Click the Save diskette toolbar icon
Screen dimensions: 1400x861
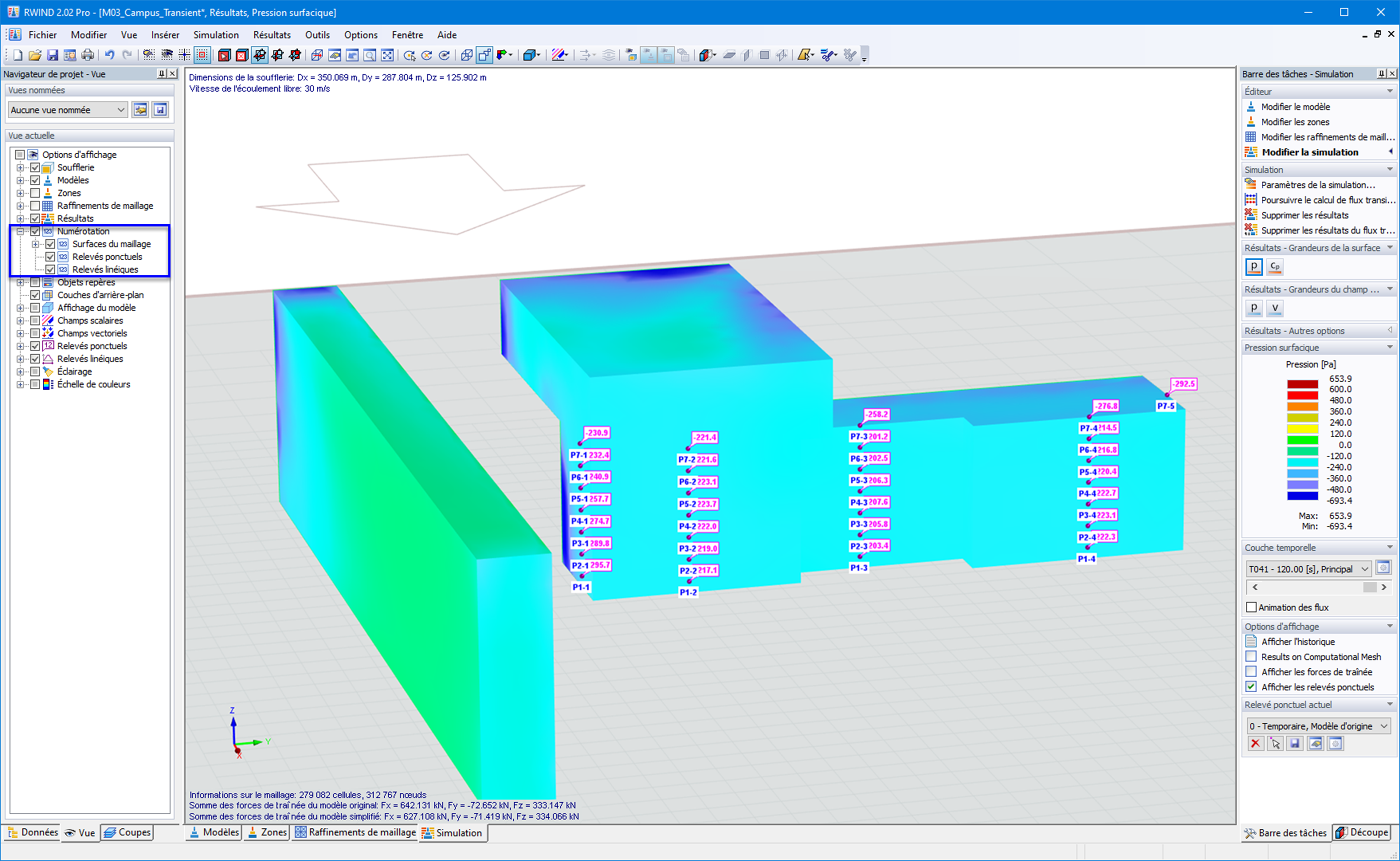[52, 55]
